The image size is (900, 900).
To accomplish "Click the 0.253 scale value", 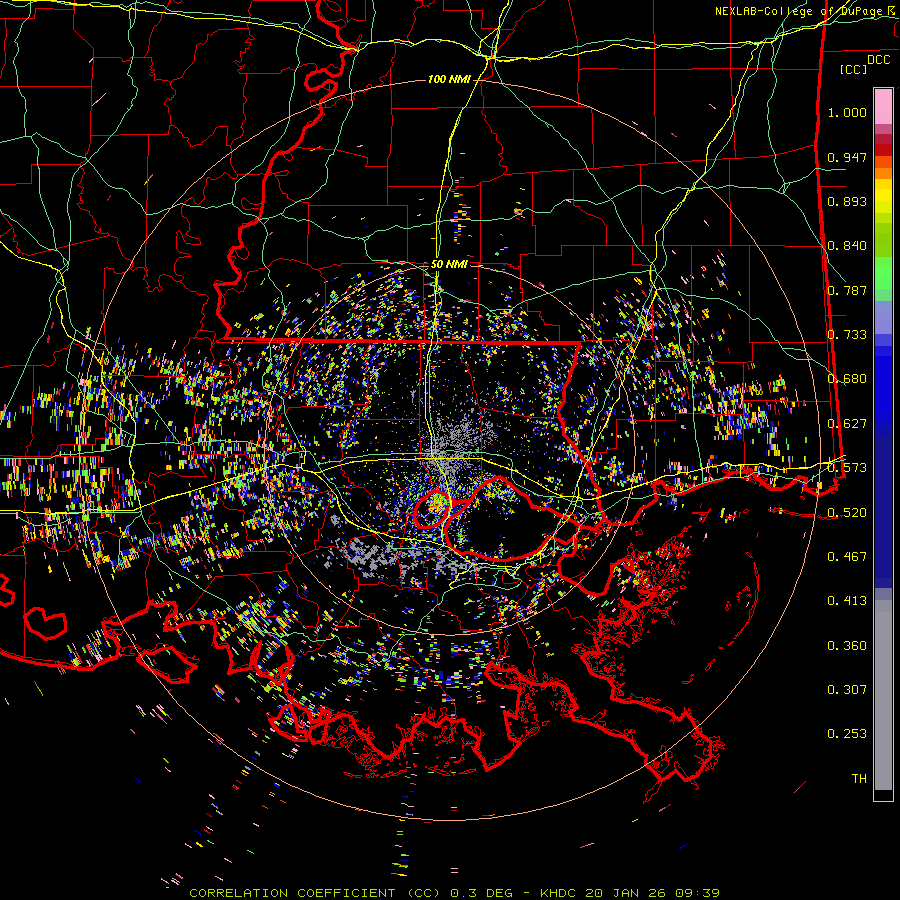I will pyautogui.click(x=847, y=734).
